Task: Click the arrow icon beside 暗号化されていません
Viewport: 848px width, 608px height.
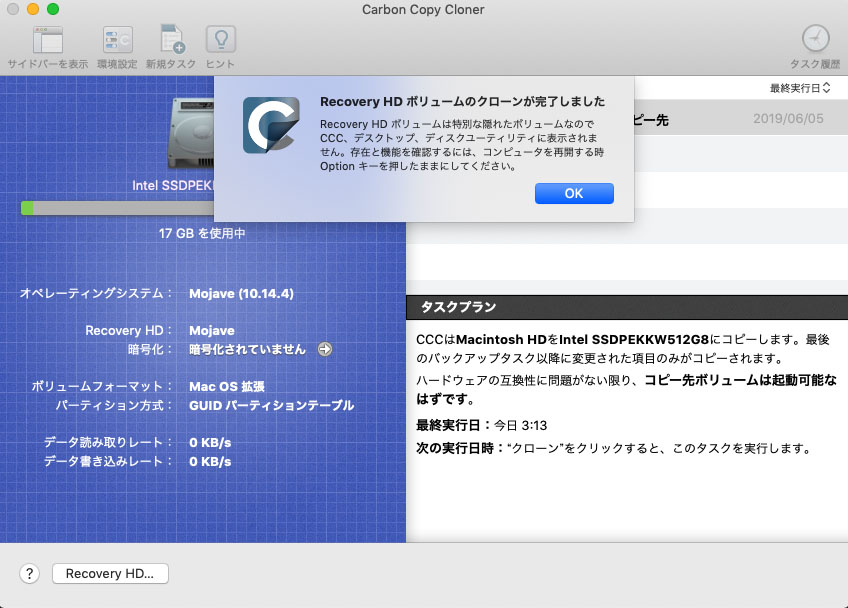Action: [x=324, y=349]
